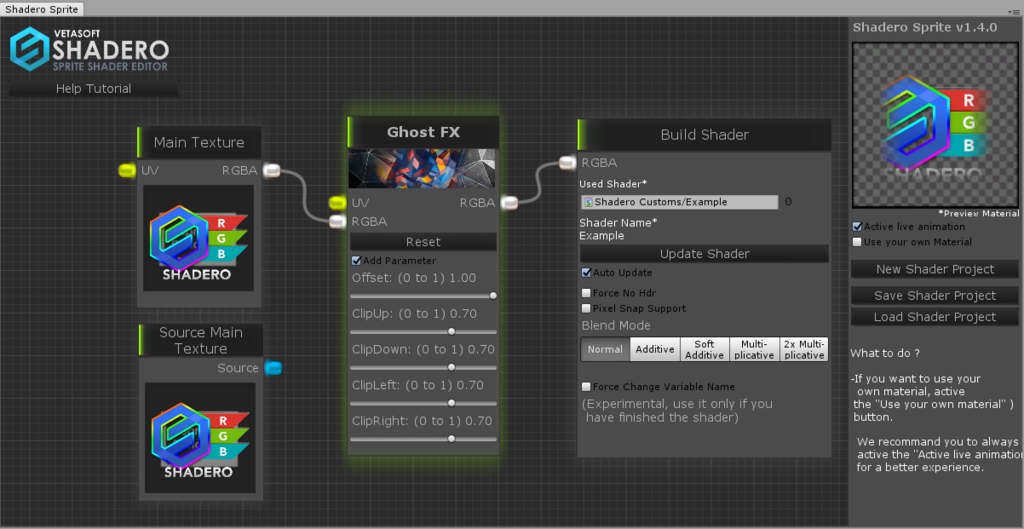The width and height of the screenshot is (1024, 529).
Task: Click the ClipLeft slider handle
Action: 451,403
